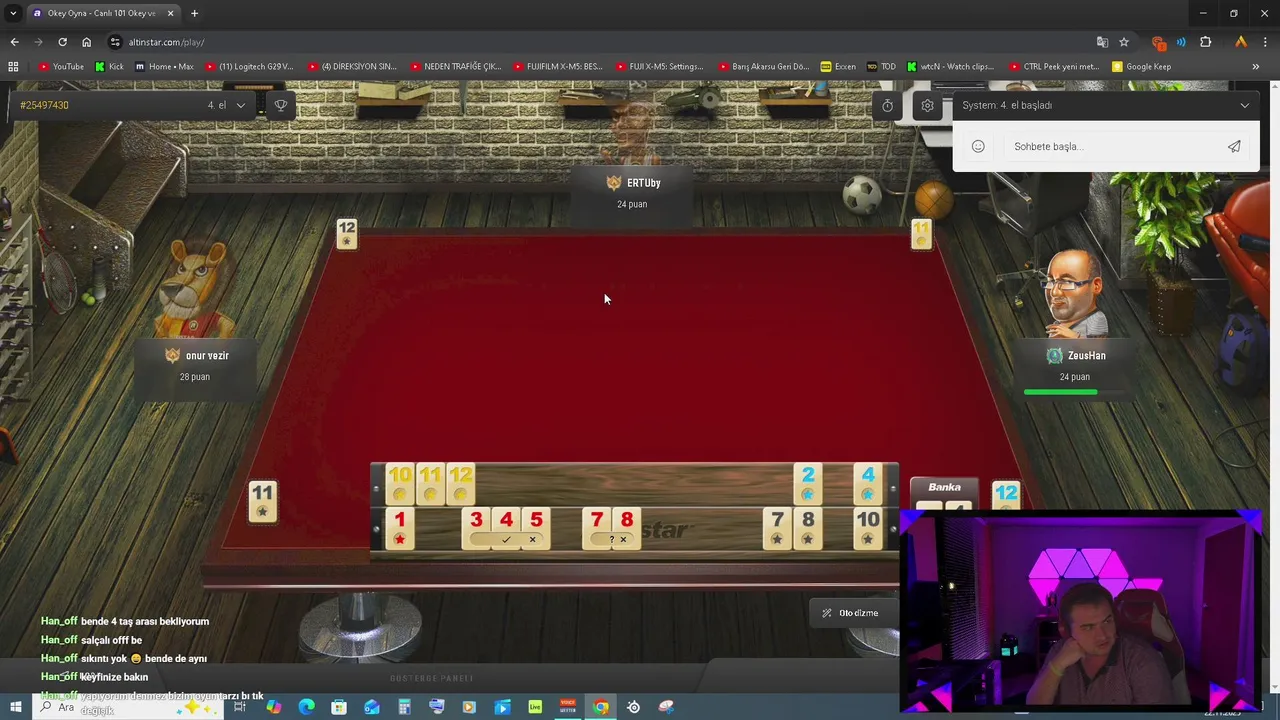Click the blue 12 tile beside Banka

coord(1006,494)
